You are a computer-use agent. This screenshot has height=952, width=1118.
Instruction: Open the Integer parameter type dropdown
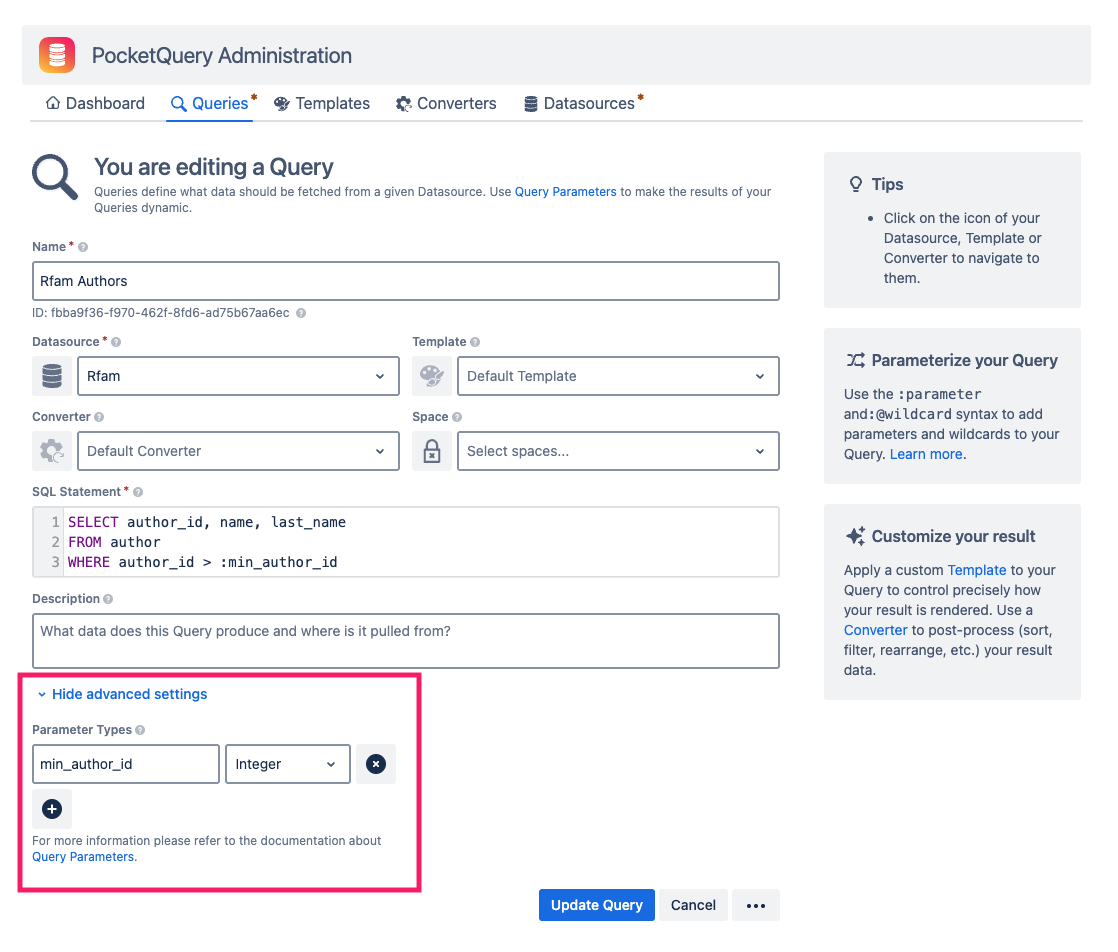[x=288, y=764]
